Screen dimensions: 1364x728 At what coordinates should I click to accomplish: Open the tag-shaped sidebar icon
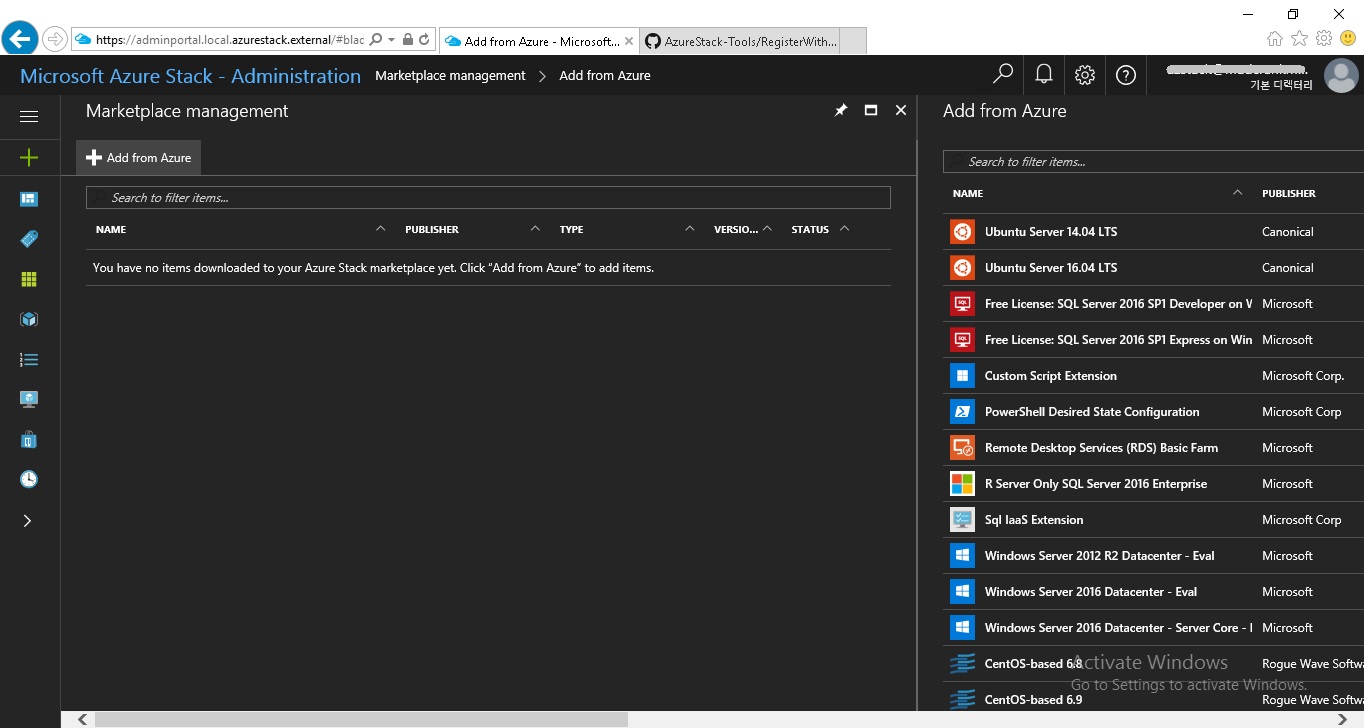pos(29,239)
